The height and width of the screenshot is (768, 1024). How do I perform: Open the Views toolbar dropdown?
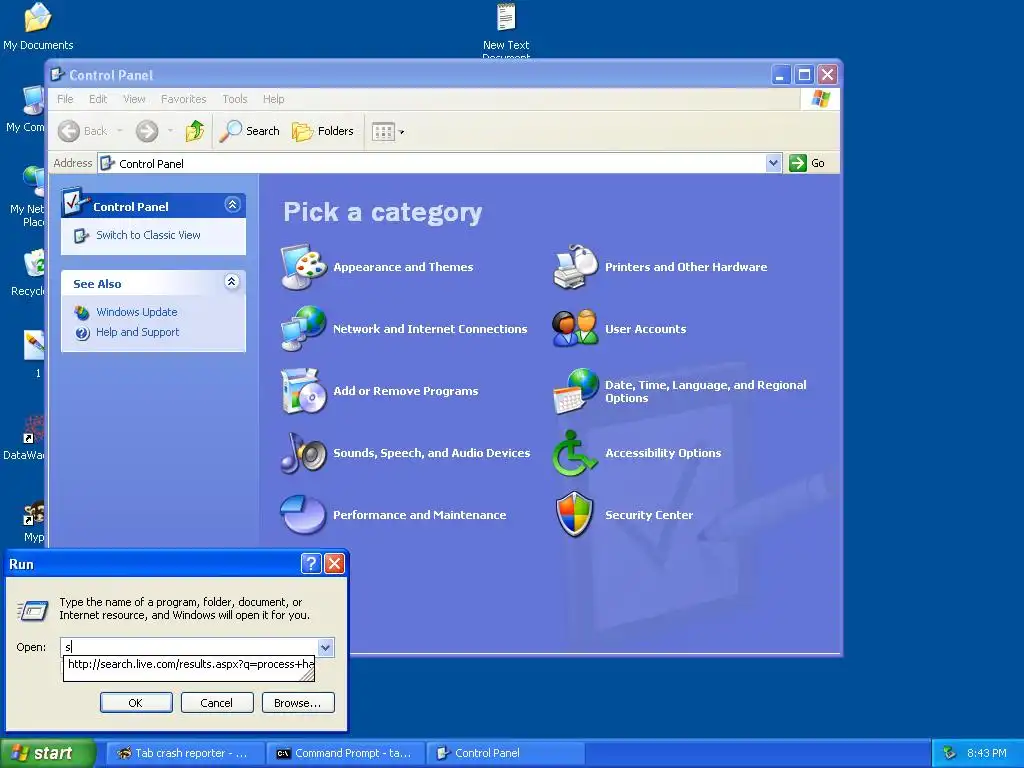pyautogui.click(x=388, y=131)
